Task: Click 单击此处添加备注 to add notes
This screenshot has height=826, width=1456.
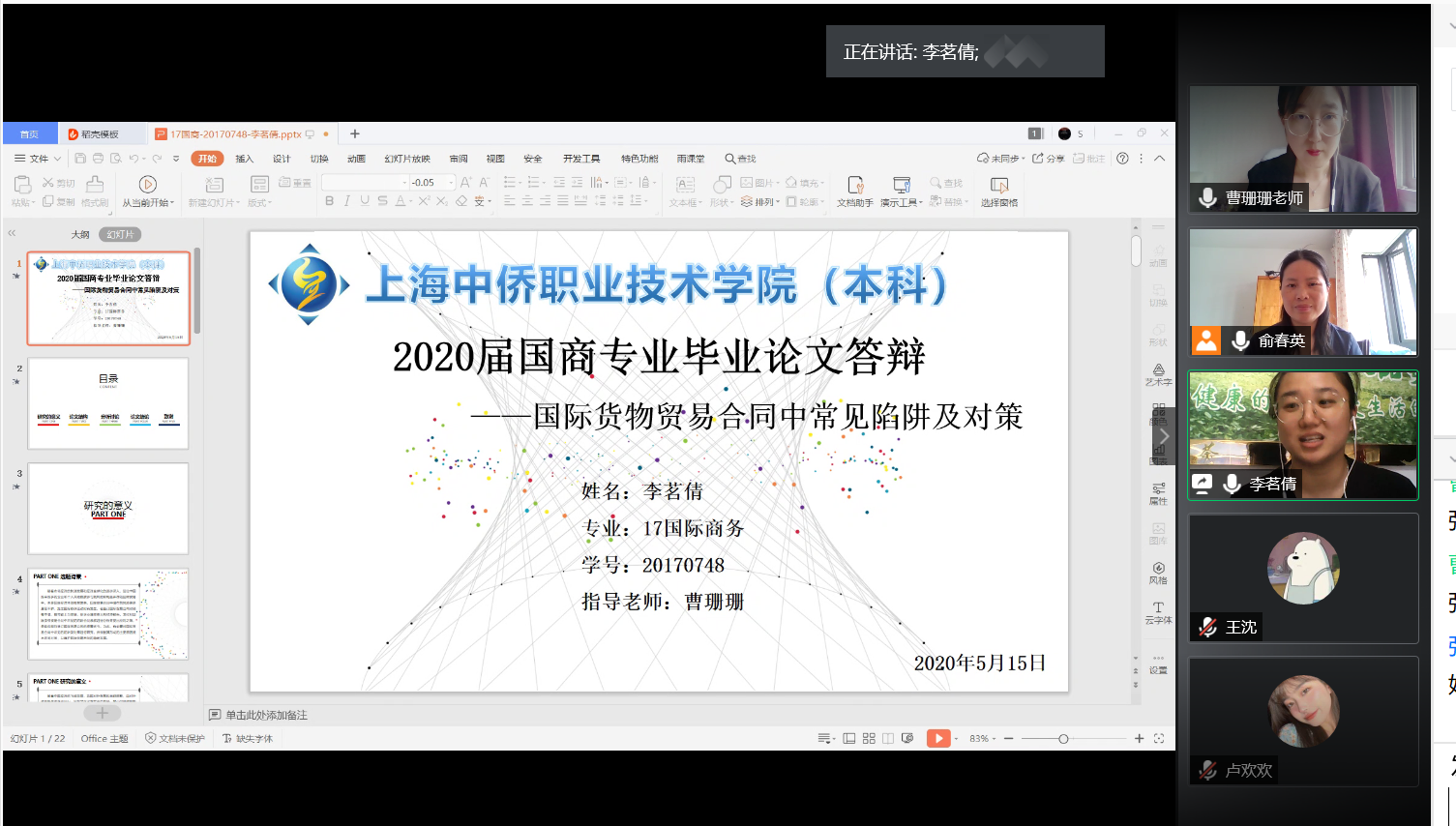Action: click(x=265, y=715)
